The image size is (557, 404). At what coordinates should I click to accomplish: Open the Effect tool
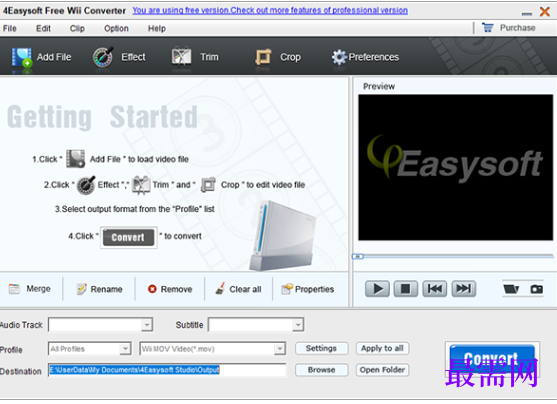[103, 57]
